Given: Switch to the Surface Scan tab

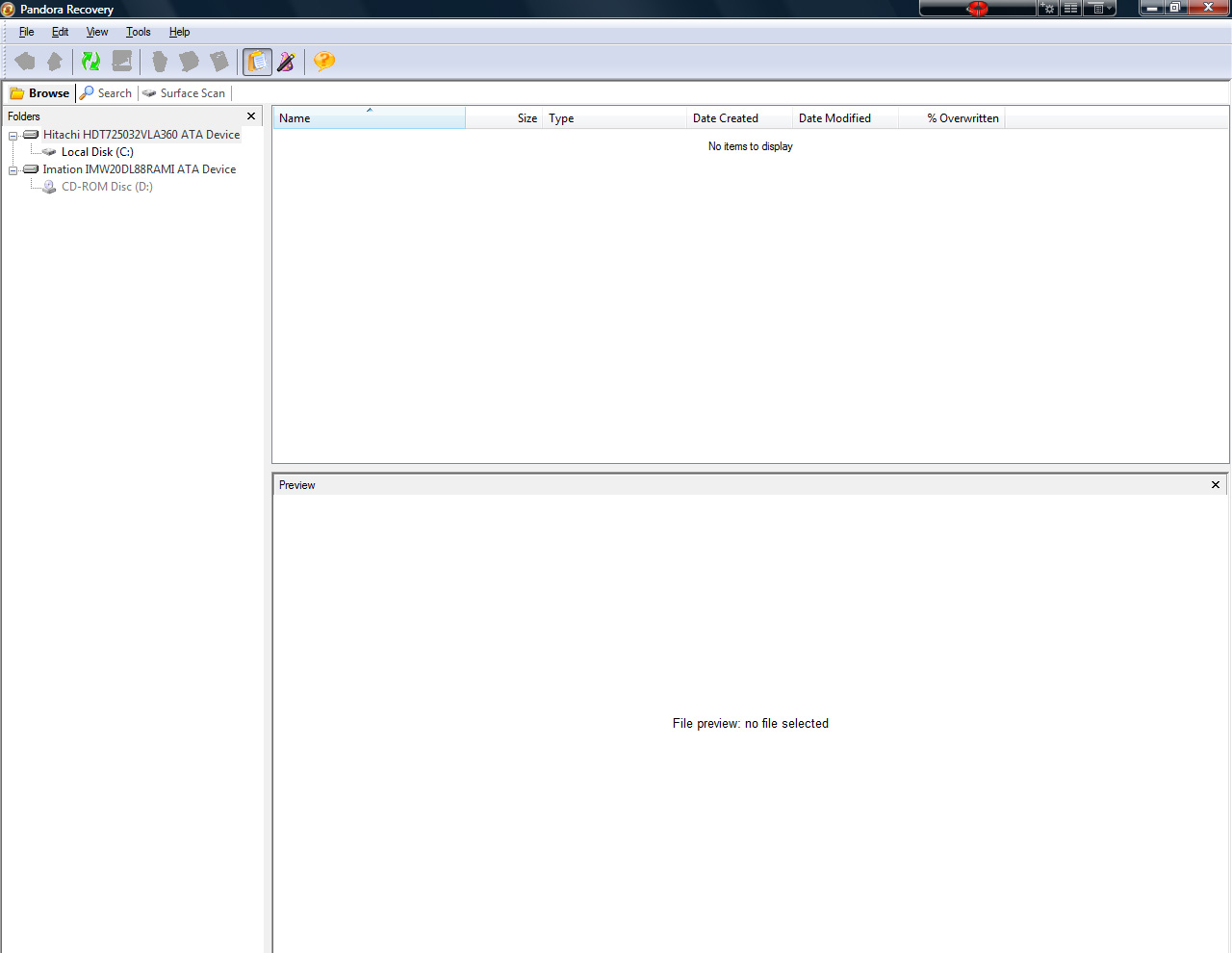Looking at the screenshot, I should pyautogui.click(x=184, y=93).
